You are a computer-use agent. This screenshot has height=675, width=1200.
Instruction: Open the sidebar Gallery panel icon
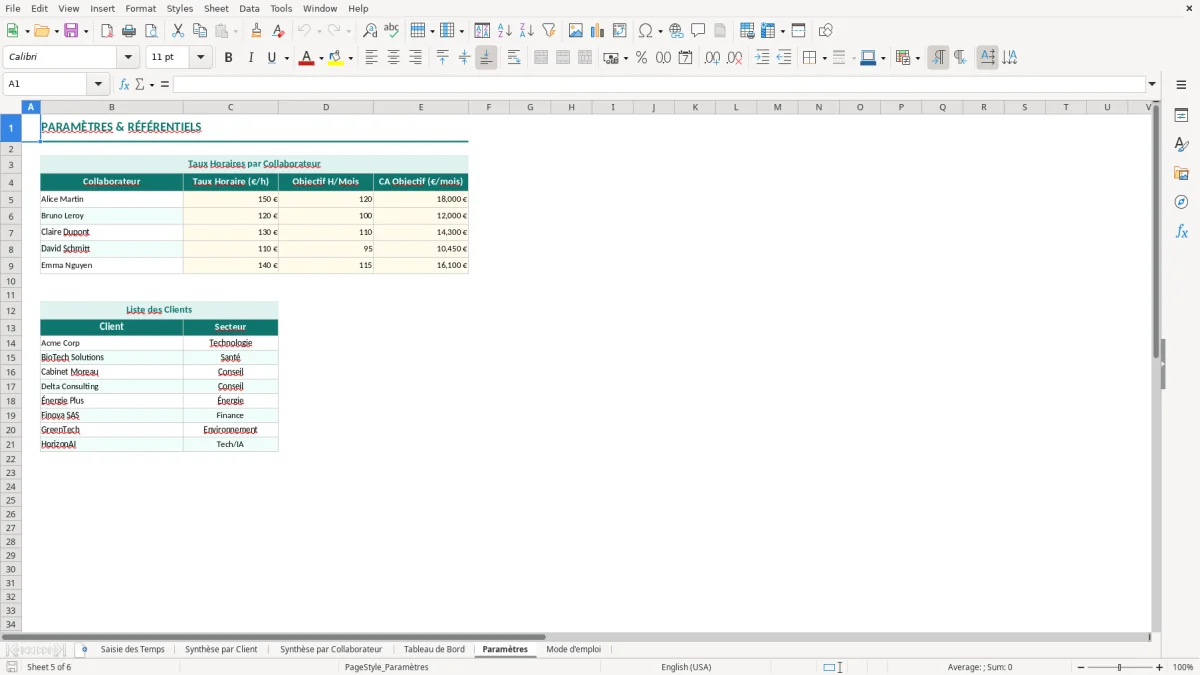pos(1181,174)
